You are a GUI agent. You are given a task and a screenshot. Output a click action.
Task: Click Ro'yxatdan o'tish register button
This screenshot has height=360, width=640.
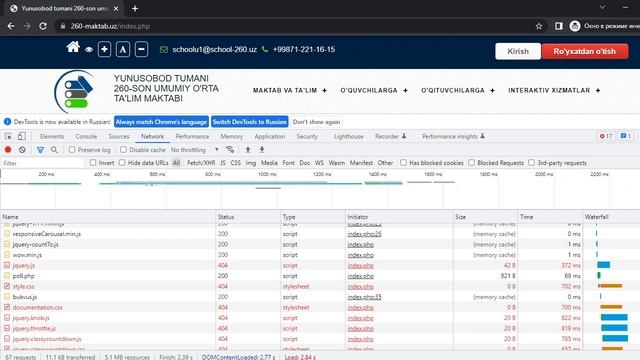(x=585, y=51)
